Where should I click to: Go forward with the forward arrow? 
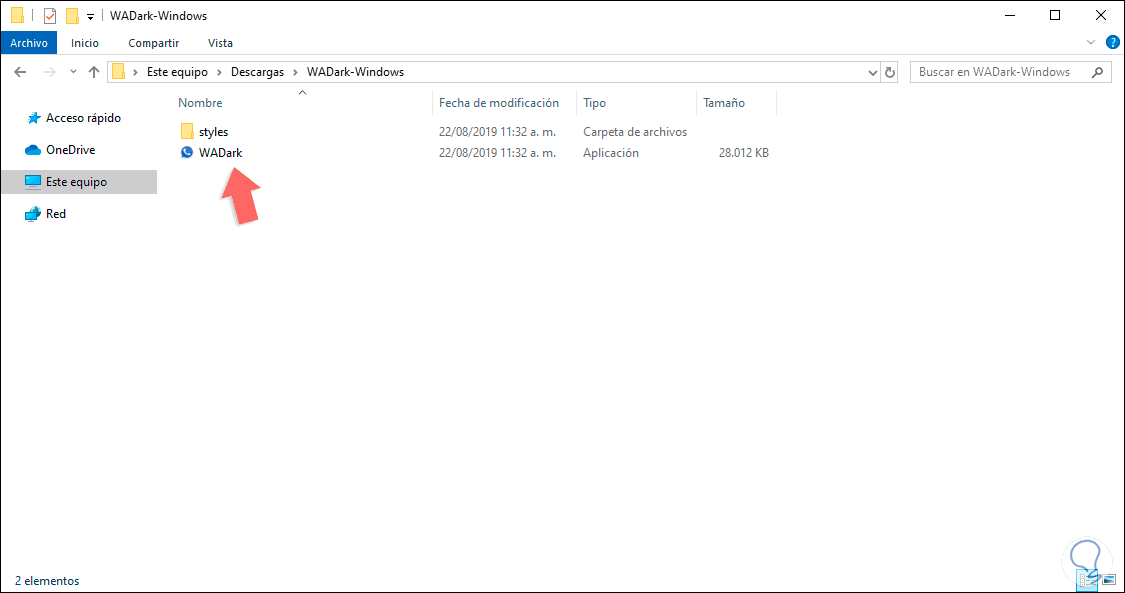(x=50, y=72)
